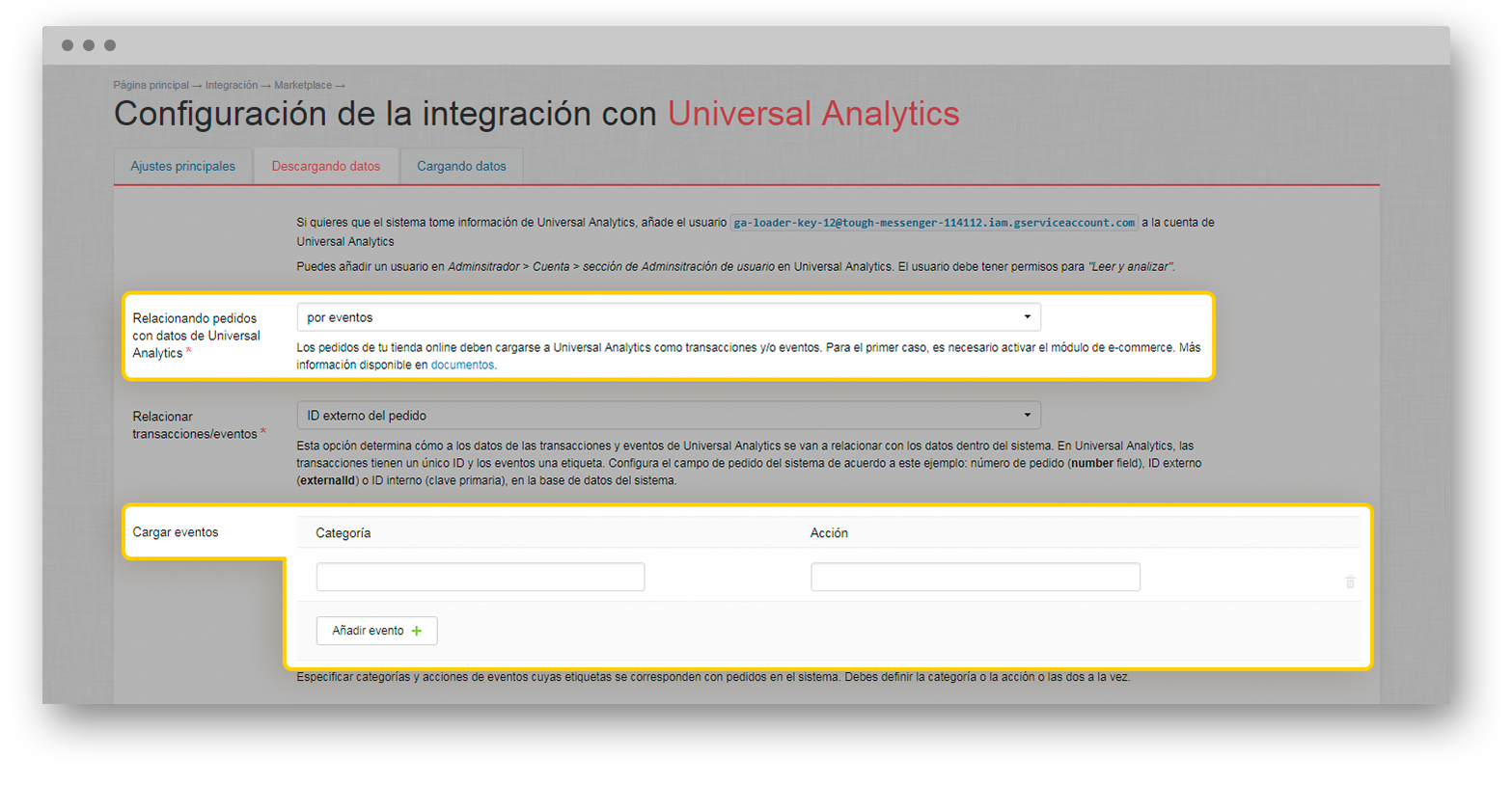Focus the Categoría input field
1512x785 pixels.
(x=481, y=577)
